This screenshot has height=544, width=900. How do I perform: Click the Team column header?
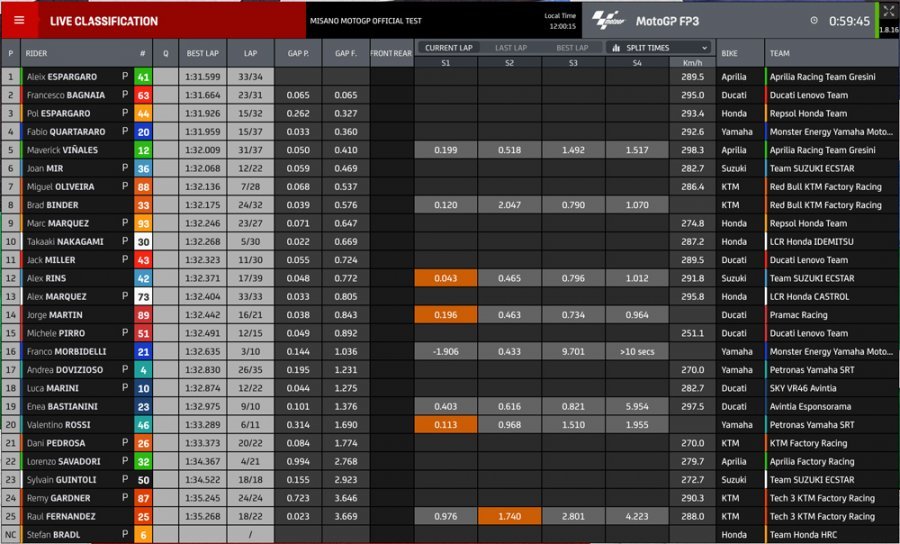[780, 53]
